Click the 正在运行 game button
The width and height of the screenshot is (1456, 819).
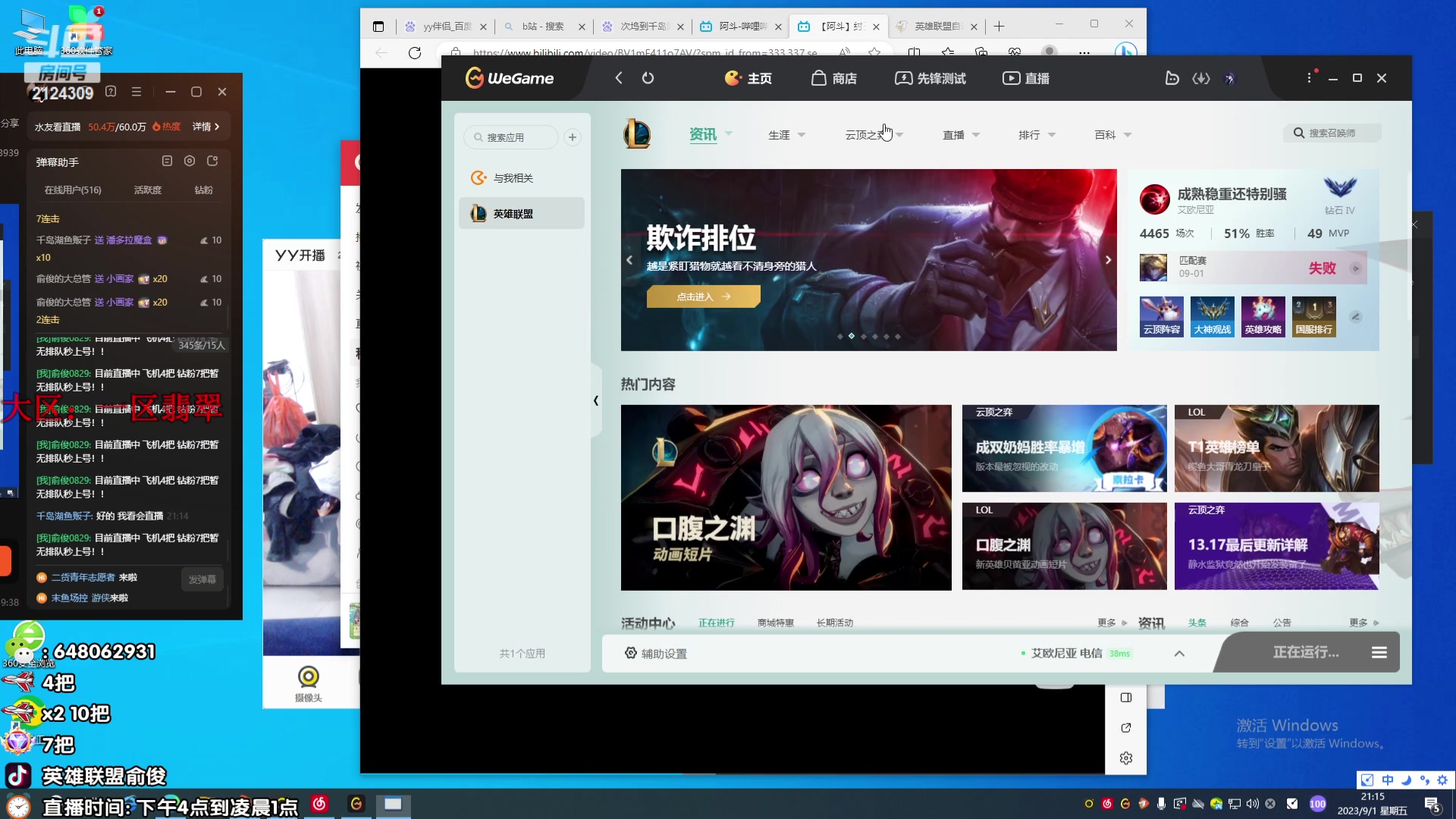1306,652
